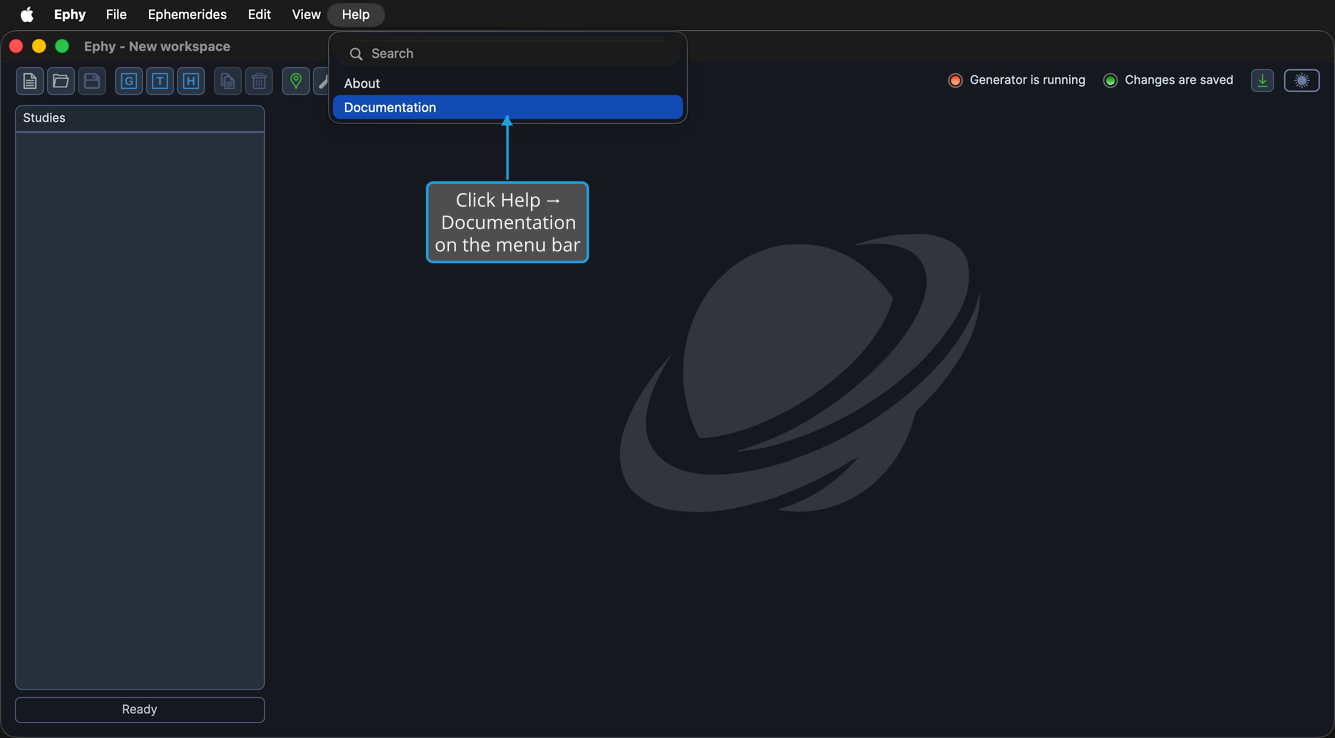Click the green location pin icon
Viewport: 1335px width, 738px height.
pyautogui.click(x=296, y=81)
